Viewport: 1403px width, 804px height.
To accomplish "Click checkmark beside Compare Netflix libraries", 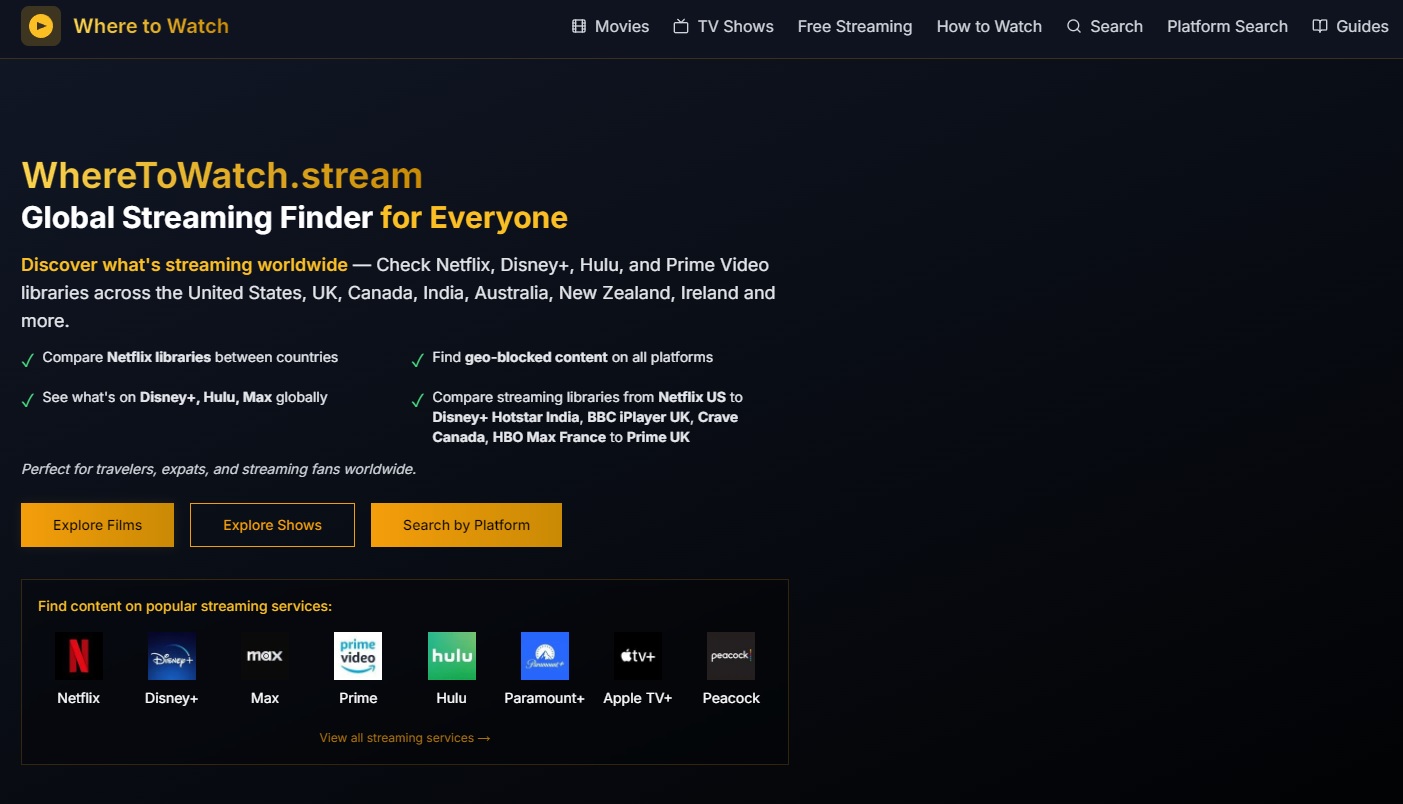I will pos(28,360).
